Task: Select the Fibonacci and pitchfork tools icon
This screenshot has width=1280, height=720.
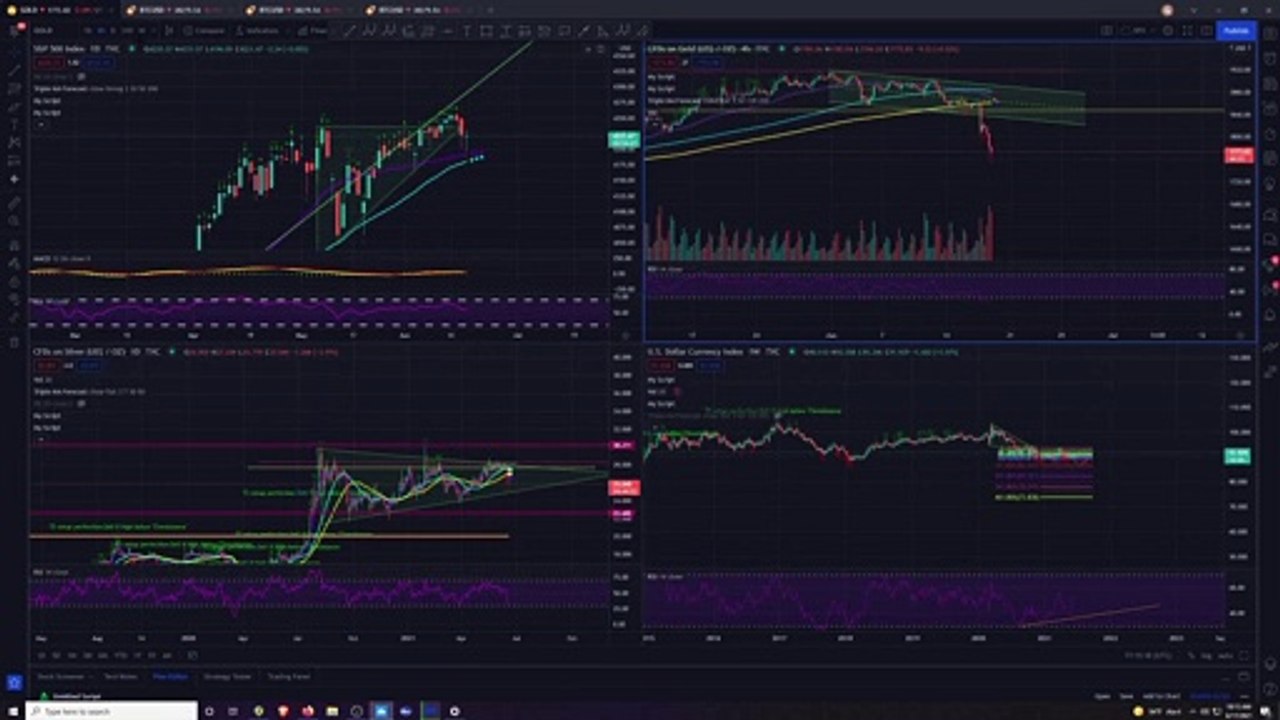Action: pyautogui.click(x=14, y=88)
